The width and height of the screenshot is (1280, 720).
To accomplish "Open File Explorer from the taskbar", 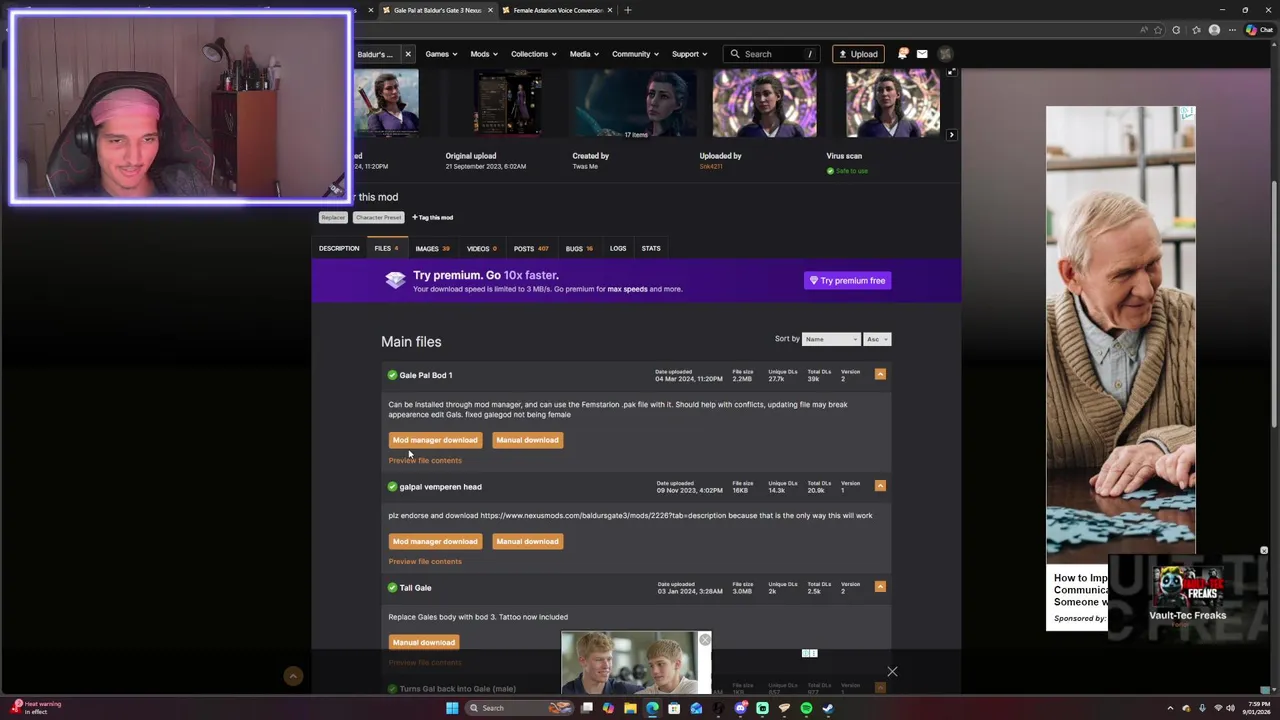I will [x=630, y=708].
